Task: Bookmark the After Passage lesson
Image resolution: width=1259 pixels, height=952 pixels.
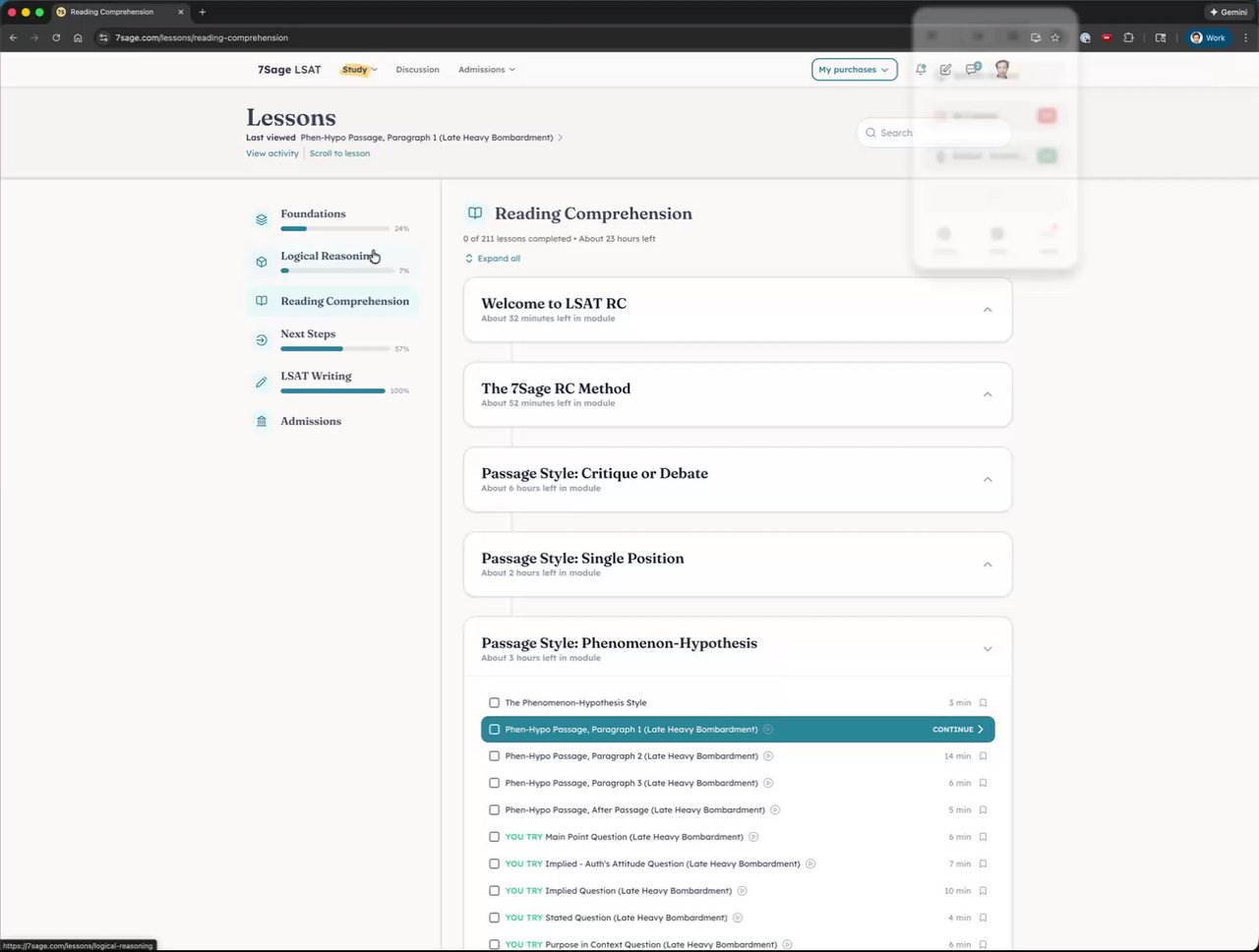Action: pos(983,810)
